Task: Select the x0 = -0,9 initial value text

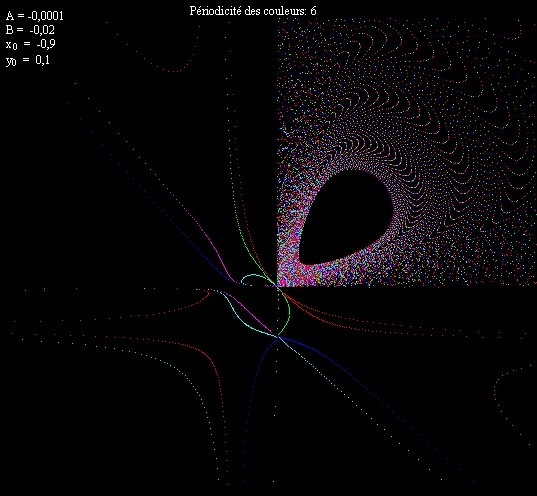Action: pyautogui.click(x=30, y=44)
